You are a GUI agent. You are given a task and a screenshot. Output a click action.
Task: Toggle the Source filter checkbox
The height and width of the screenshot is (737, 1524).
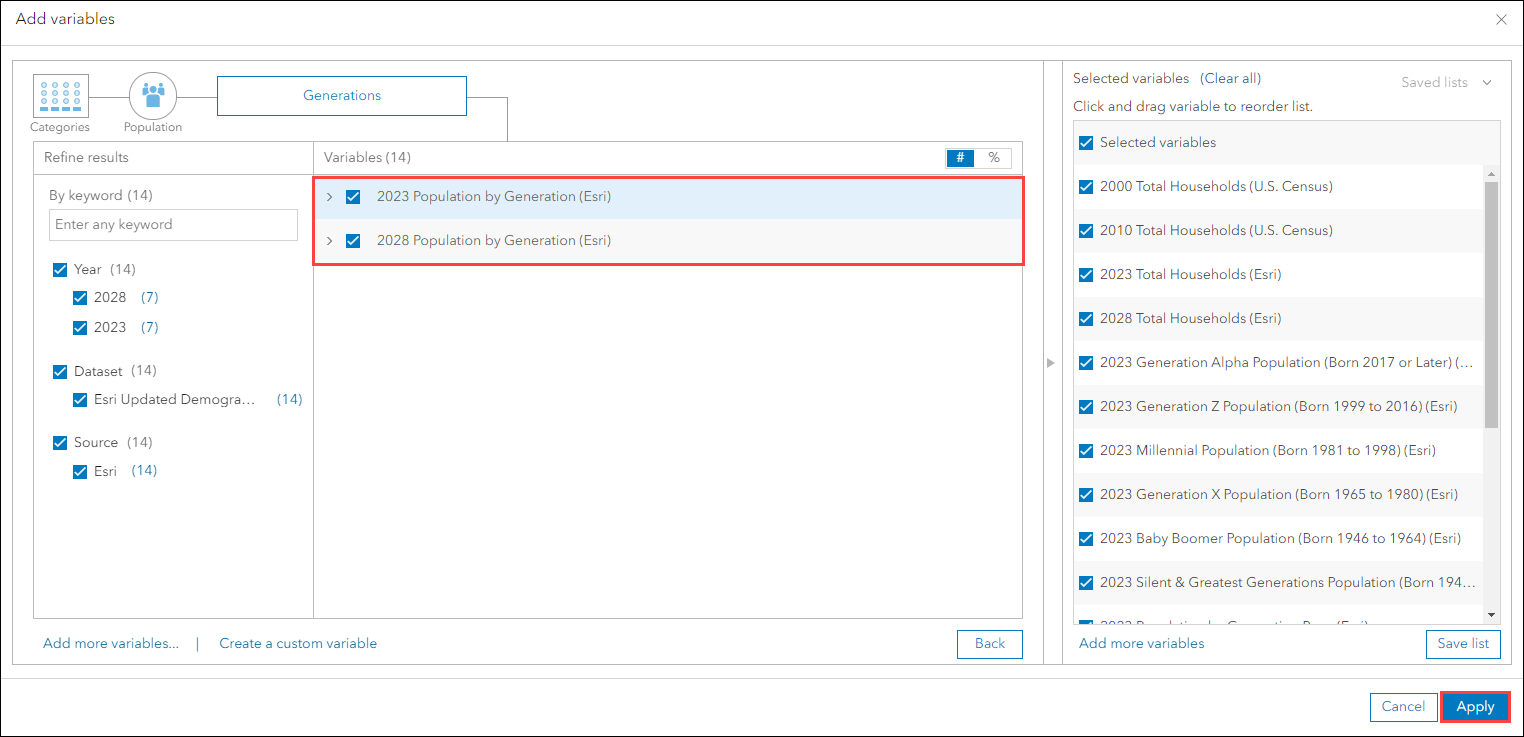point(60,443)
